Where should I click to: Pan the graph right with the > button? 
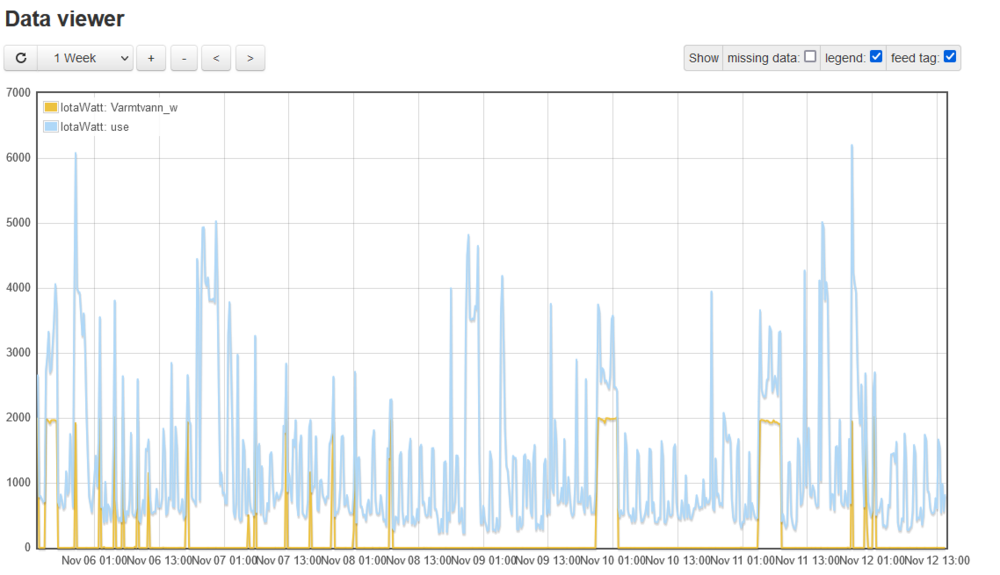click(249, 58)
